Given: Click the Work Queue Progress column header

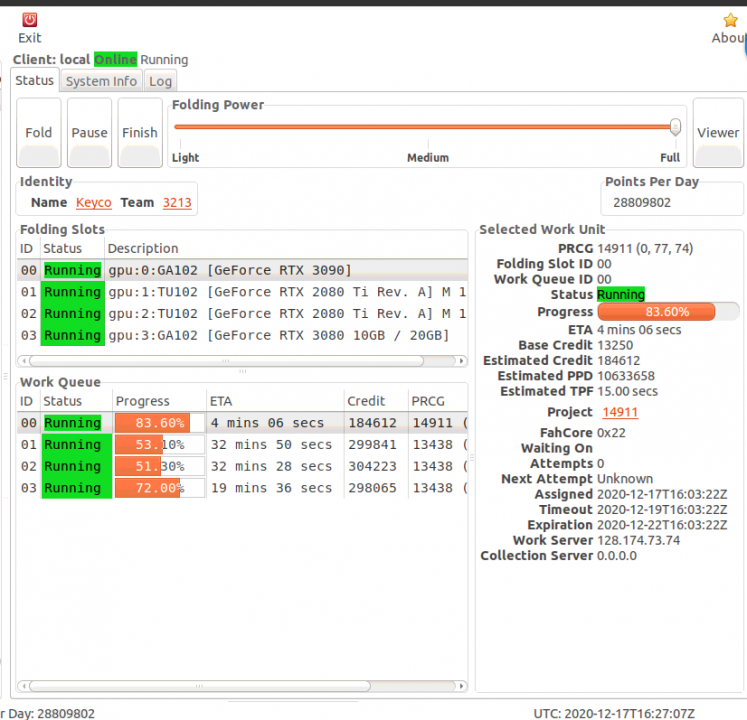Looking at the screenshot, I should click(159, 401).
